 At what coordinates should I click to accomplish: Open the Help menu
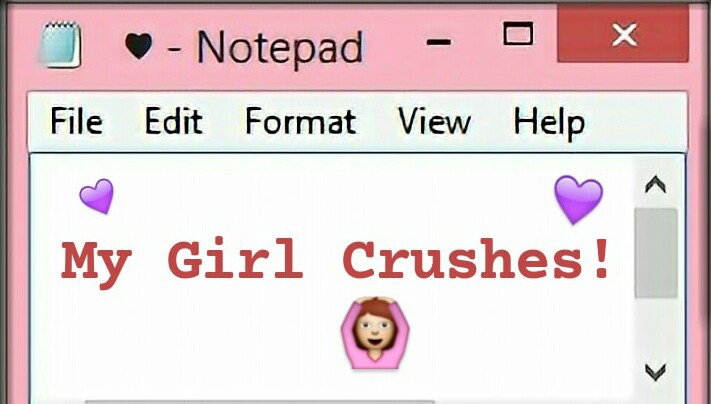click(x=549, y=123)
